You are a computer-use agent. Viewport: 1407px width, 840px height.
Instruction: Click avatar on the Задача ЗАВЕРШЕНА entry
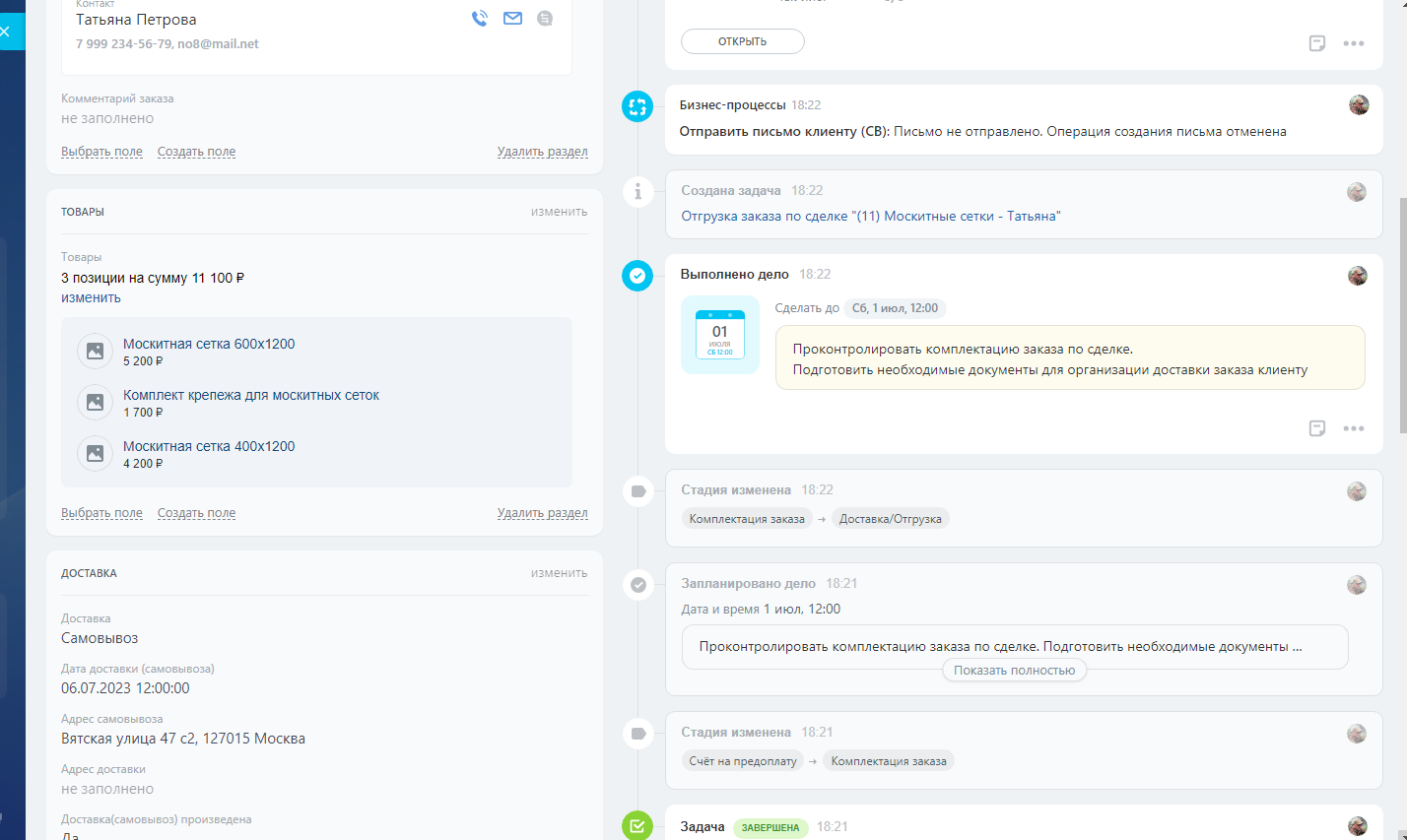tap(1358, 826)
